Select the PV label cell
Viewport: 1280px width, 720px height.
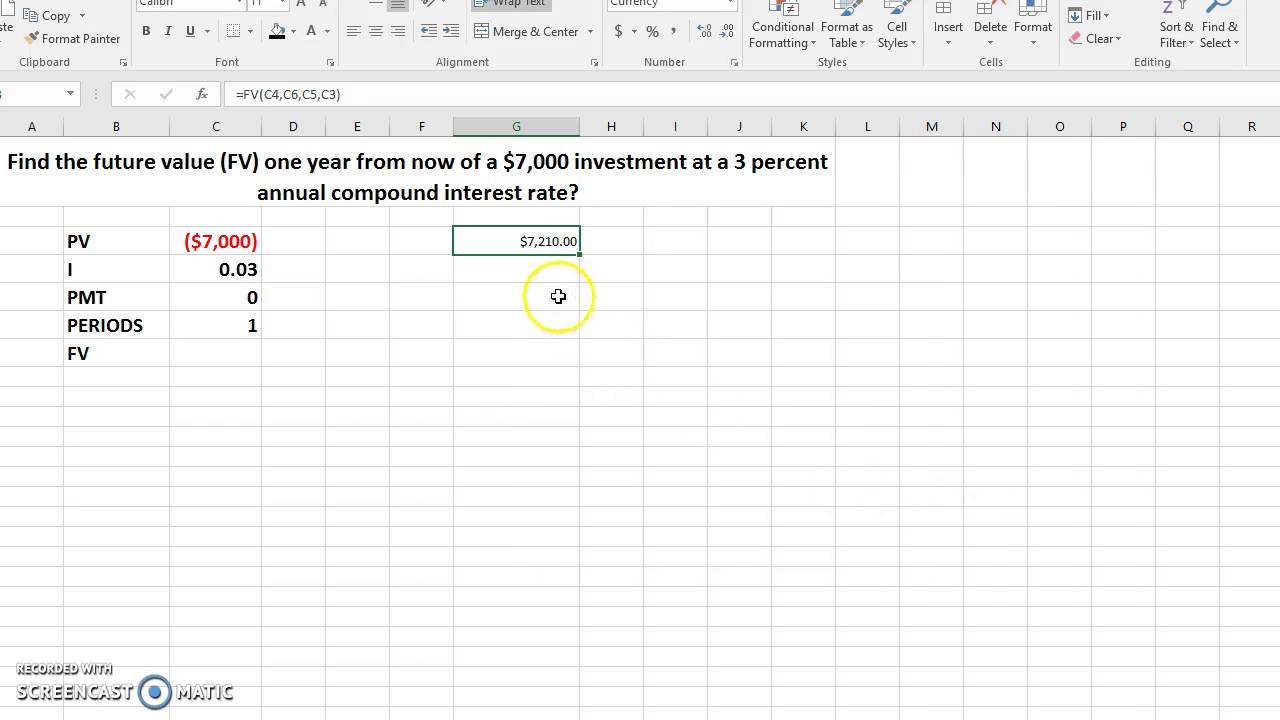pyautogui.click(x=116, y=241)
